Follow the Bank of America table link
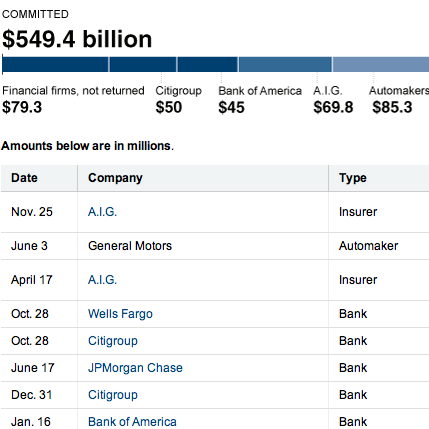 pyautogui.click(x=132, y=422)
